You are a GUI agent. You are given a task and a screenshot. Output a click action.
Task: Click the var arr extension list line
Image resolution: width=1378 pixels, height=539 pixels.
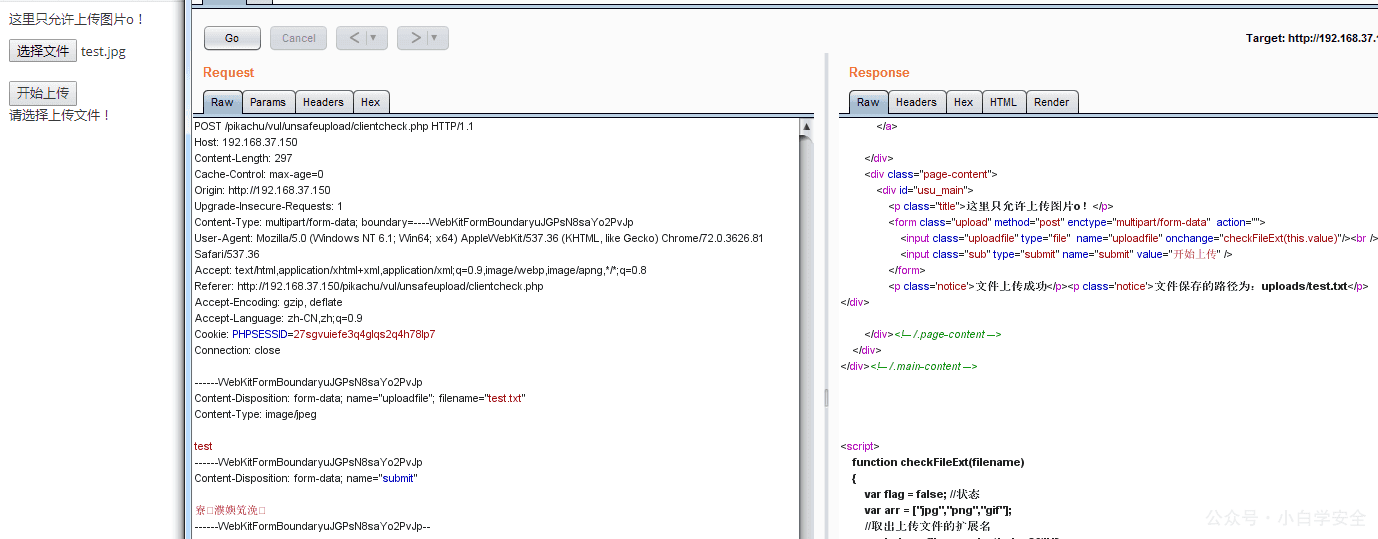coord(938,510)
